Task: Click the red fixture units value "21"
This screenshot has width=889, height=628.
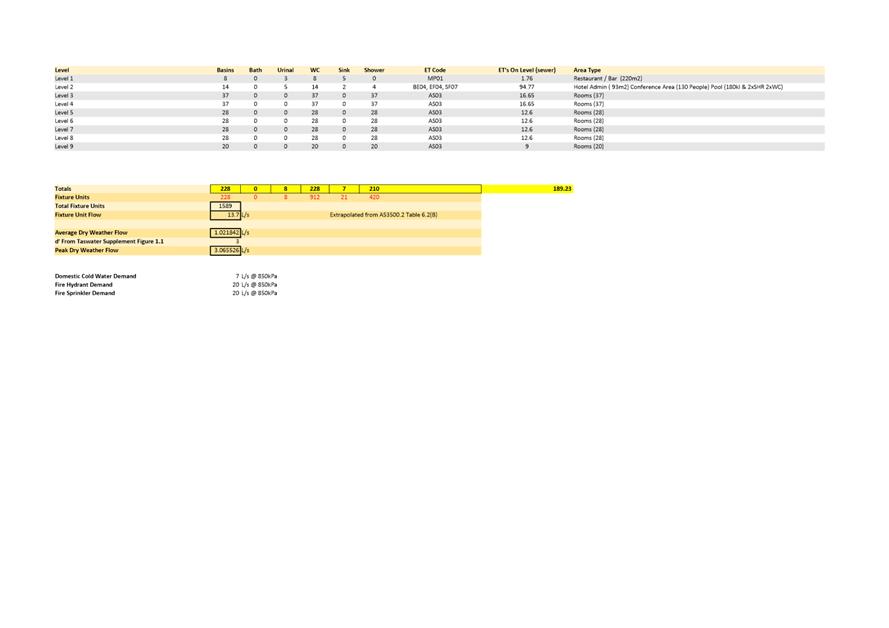Action: (344, 197)
